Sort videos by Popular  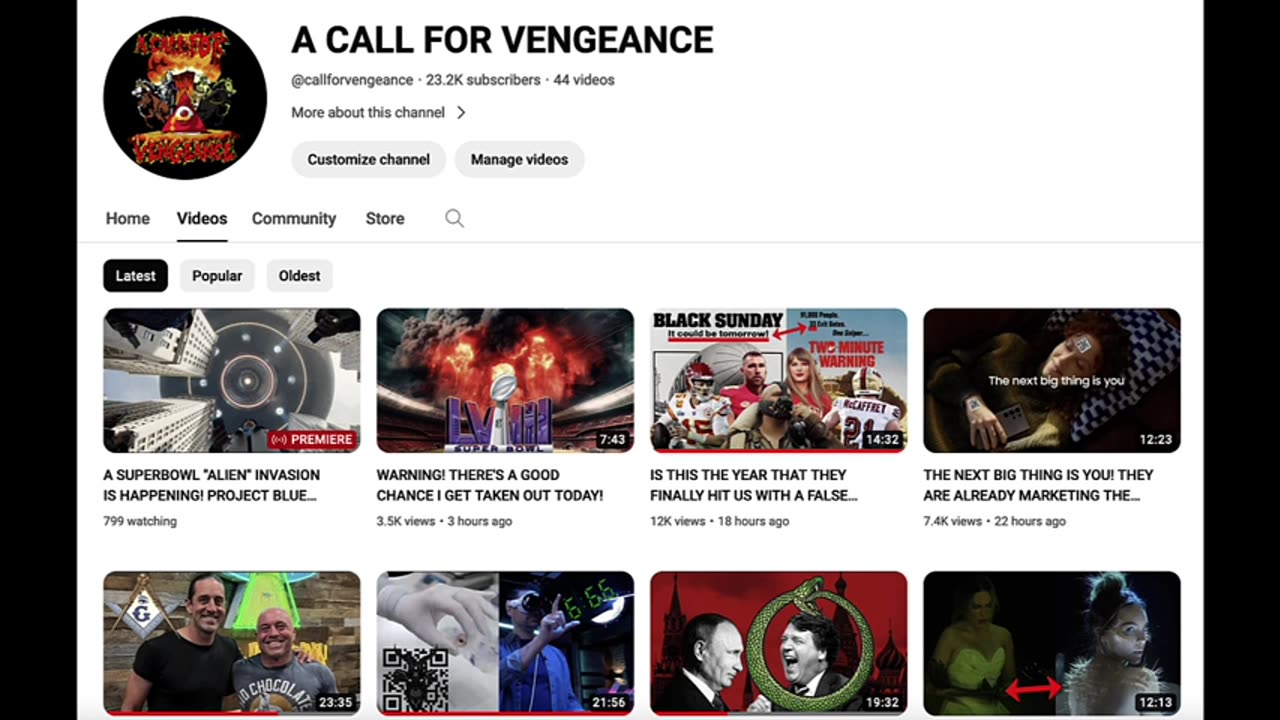pos(217,276)
